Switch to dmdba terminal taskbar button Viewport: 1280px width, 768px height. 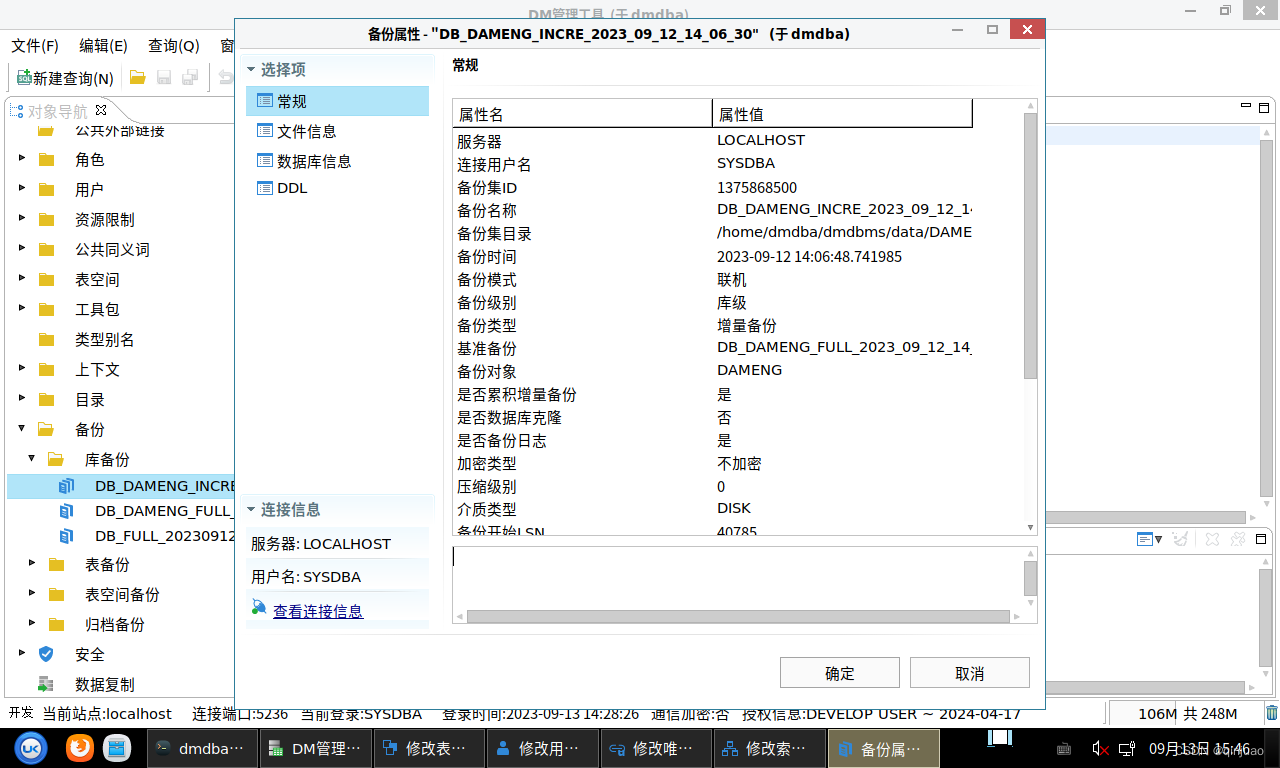tap(203, 748)
